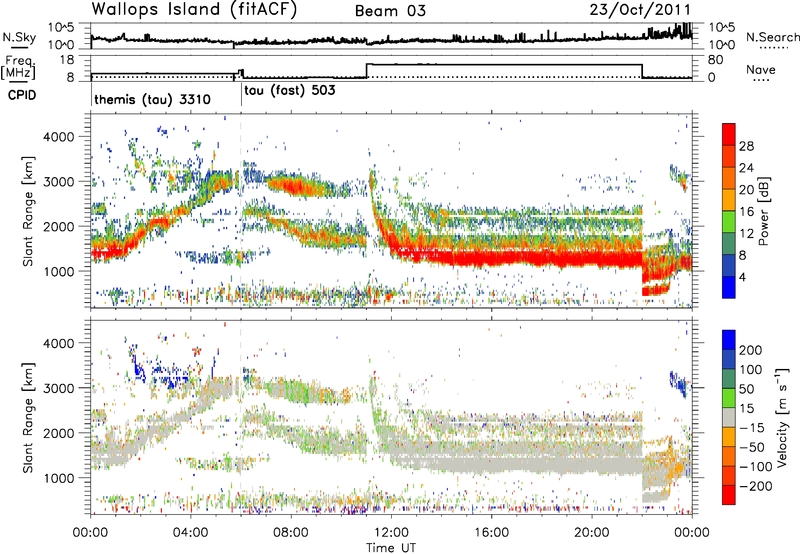Click the '4' power colorbar label
This screenshot has height=554, width=800.
click(x=743, y=278)
